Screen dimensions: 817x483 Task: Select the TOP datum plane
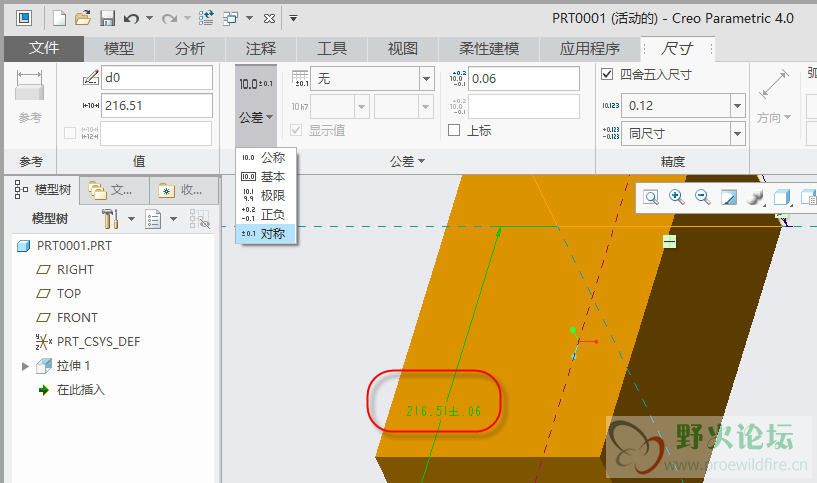(69, 293)
